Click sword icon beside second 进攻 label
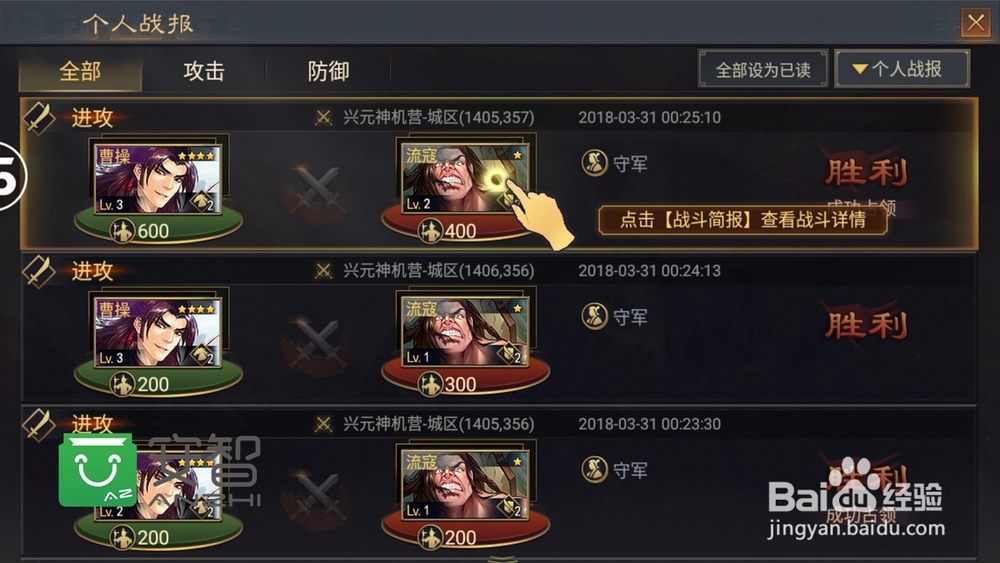The image size is (1000, 563). click(x=40, y=272)
